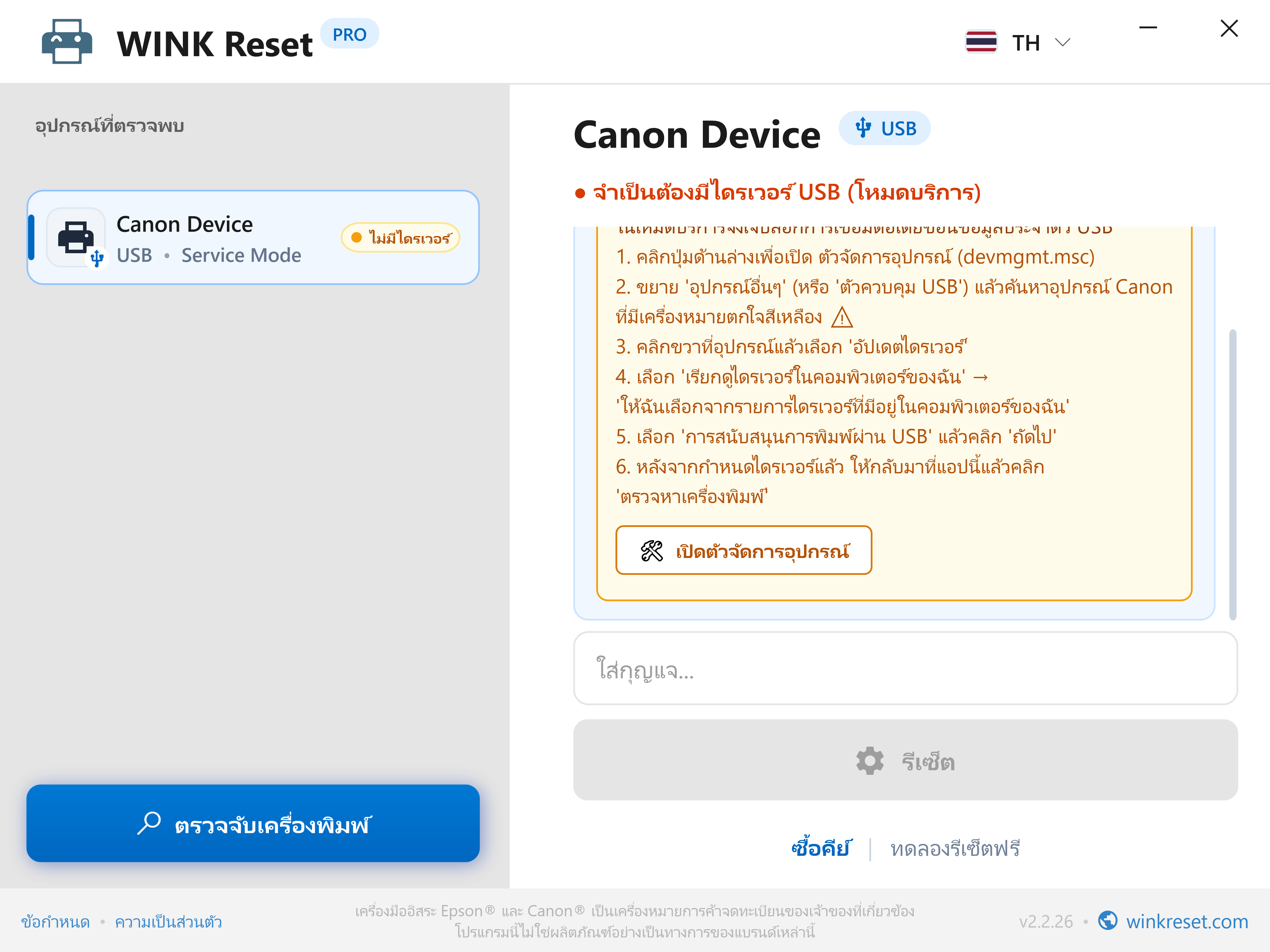Click the จำเป็นต้องมีไดรเวอร์ USB warning text

(x=786, y=192)
